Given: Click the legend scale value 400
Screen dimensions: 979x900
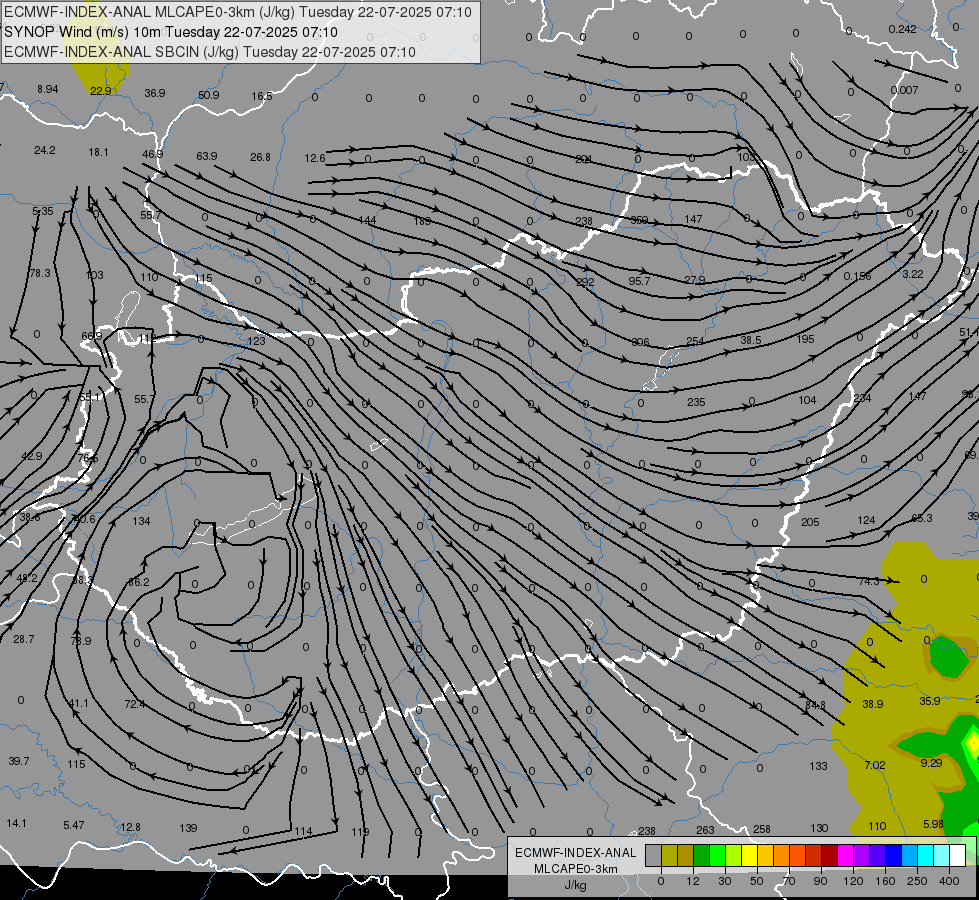Looking at the screenshot, I should (949, 881).
